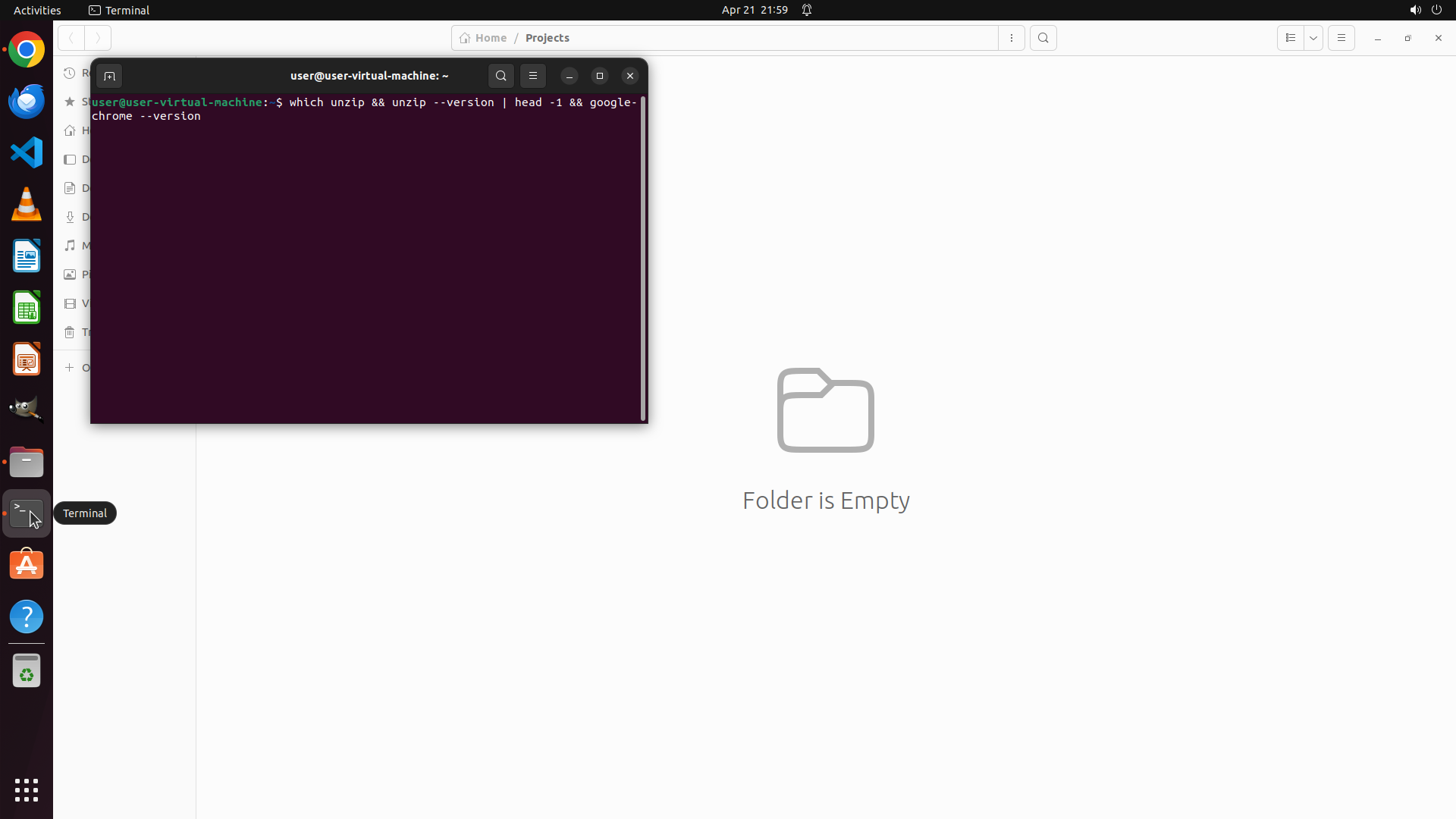The width and height of the screenshot is (1456, 819).
Task: Click the terminal search icon
Action: tap(500, 76)
